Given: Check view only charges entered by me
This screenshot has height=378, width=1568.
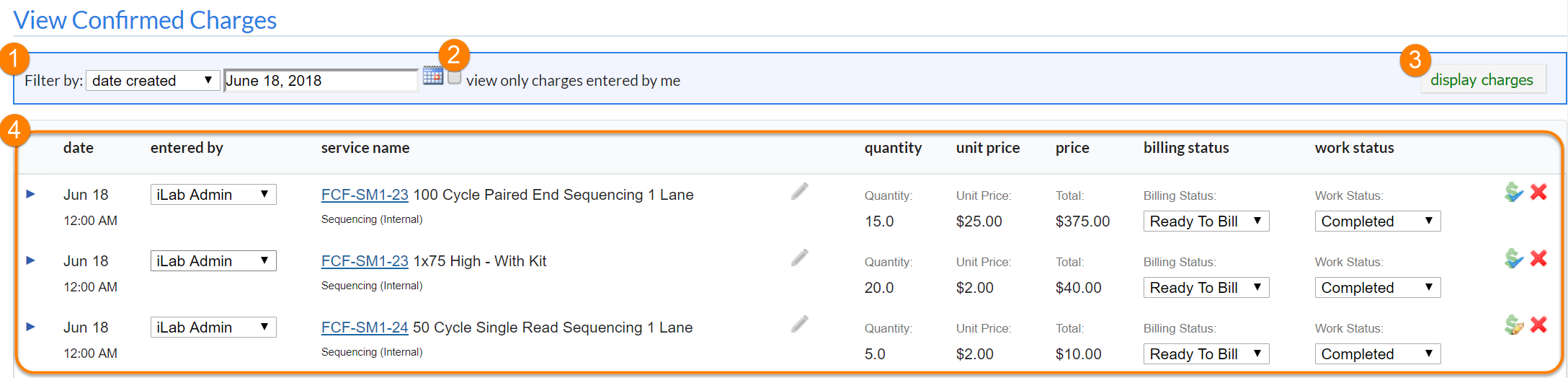Looking at the screenshot, I should pyautogui.click(x=455, y=77).
